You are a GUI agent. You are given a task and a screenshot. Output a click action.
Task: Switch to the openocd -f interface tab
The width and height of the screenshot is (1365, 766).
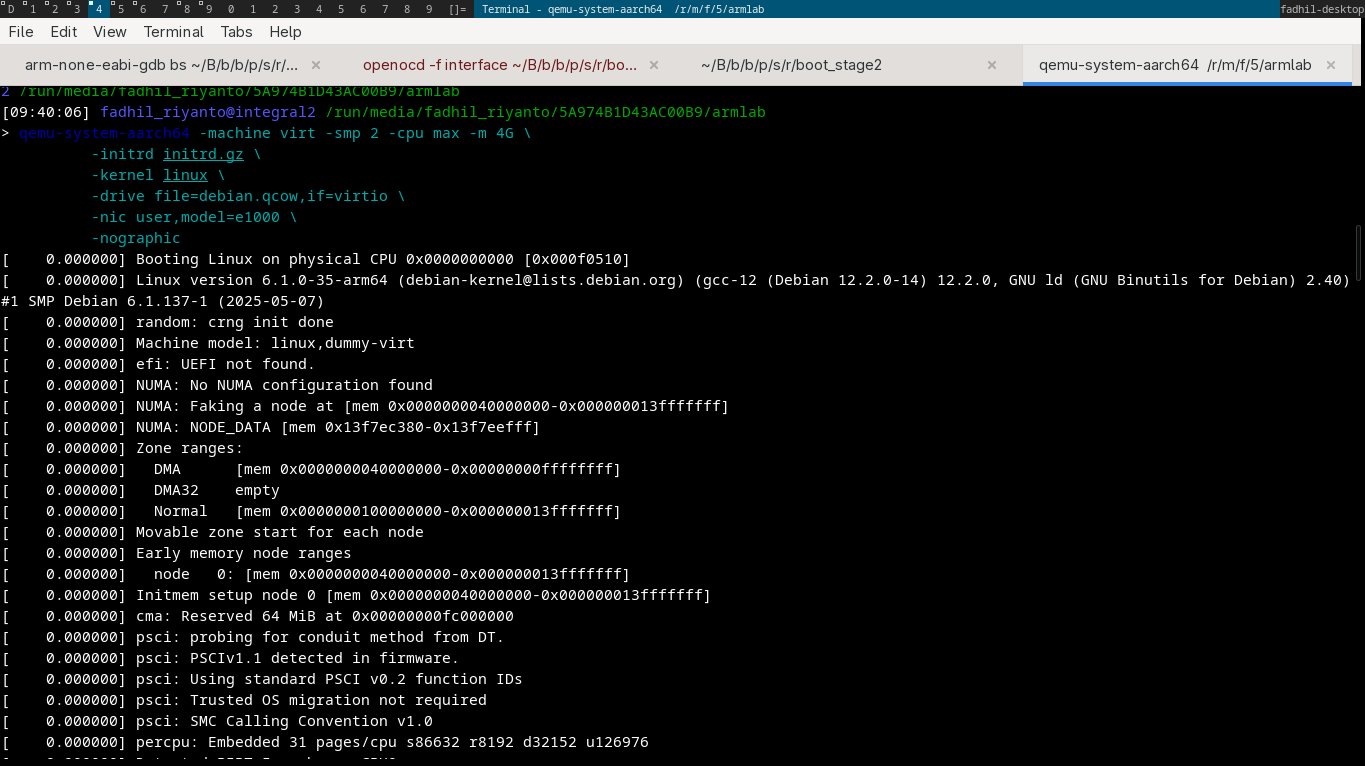499,65
